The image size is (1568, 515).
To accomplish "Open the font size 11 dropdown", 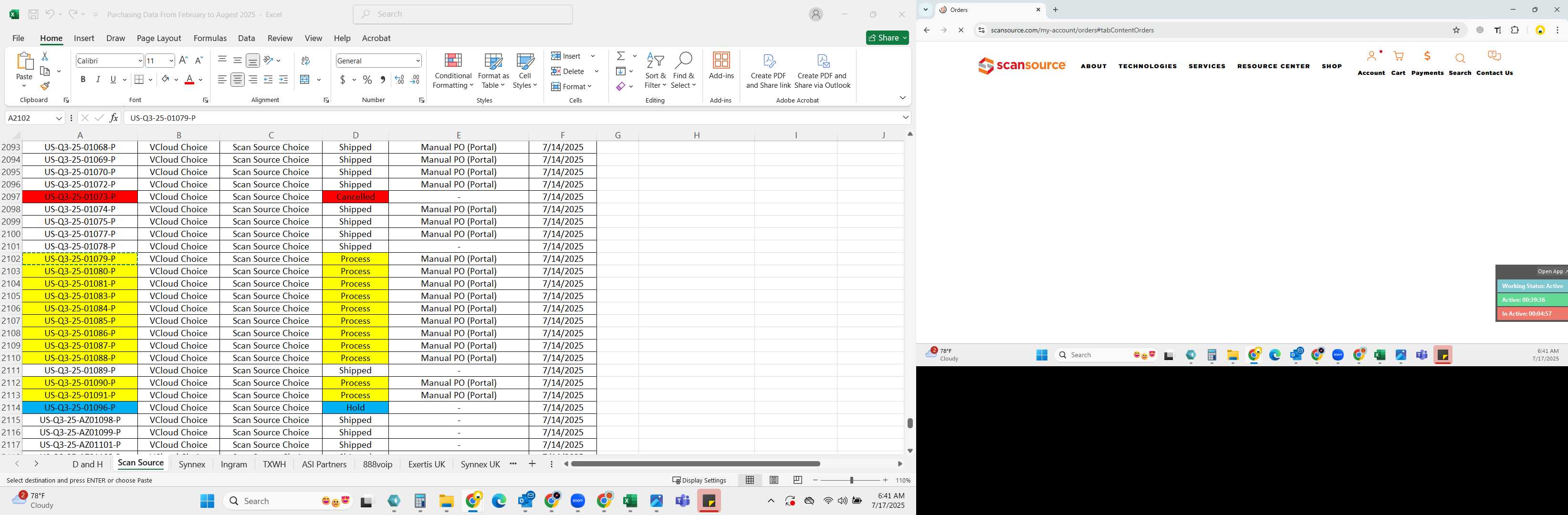I will (x=171, y=61).
